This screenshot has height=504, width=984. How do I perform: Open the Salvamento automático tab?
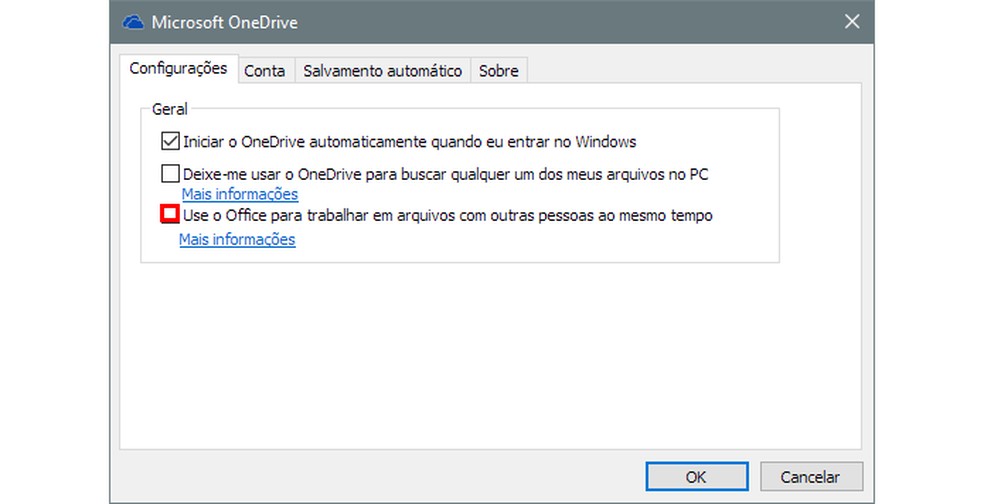(x=382, y=71)
